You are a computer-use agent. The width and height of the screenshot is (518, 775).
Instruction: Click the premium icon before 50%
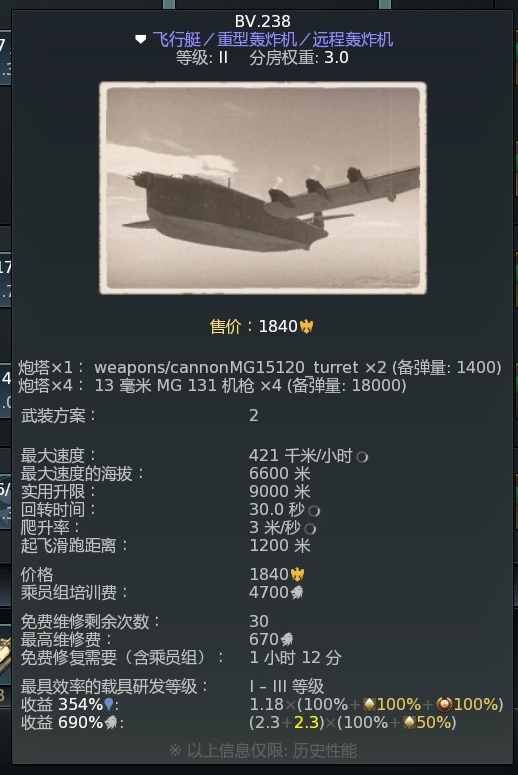409,723
